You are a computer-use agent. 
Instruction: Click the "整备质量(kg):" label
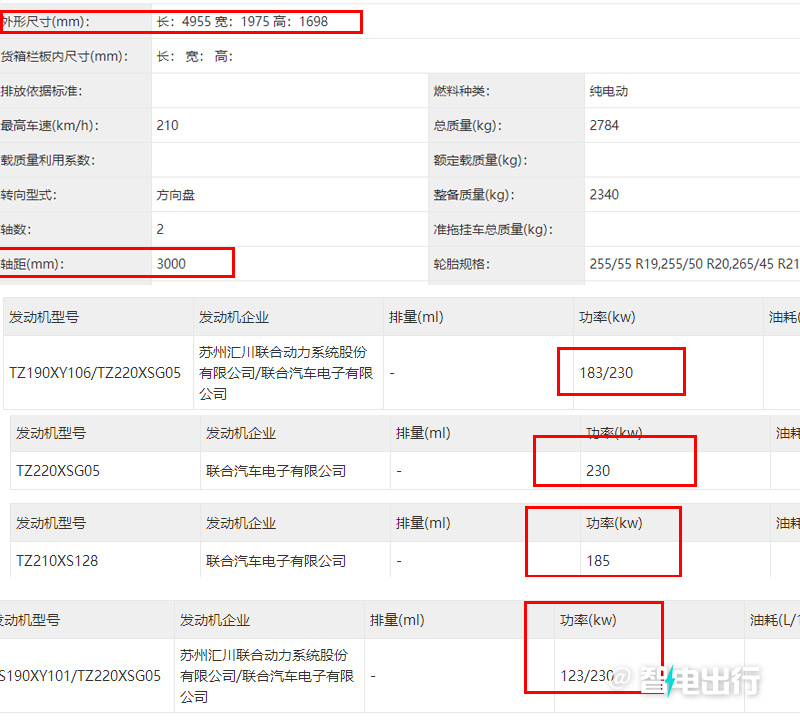point(474,195)
